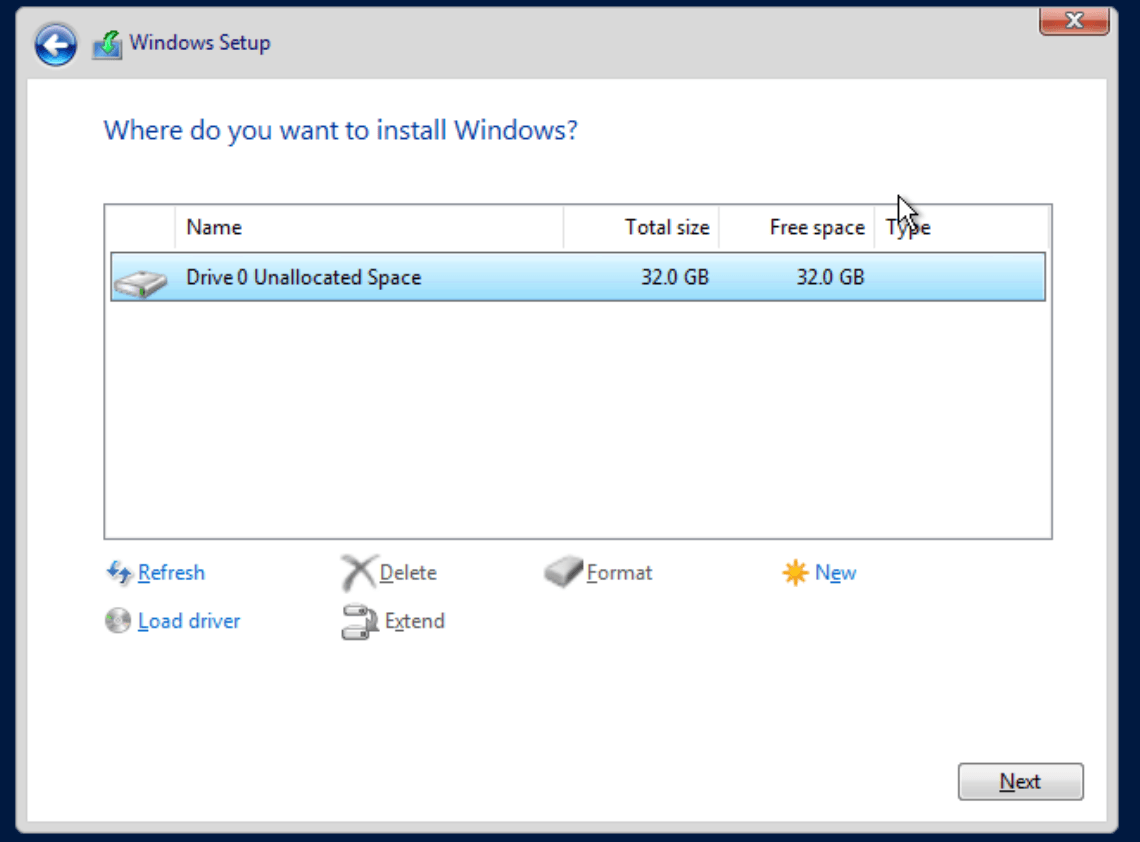Click the Free space column header
This screenshot has width=1140, height=842.
[x=817, y=227]
